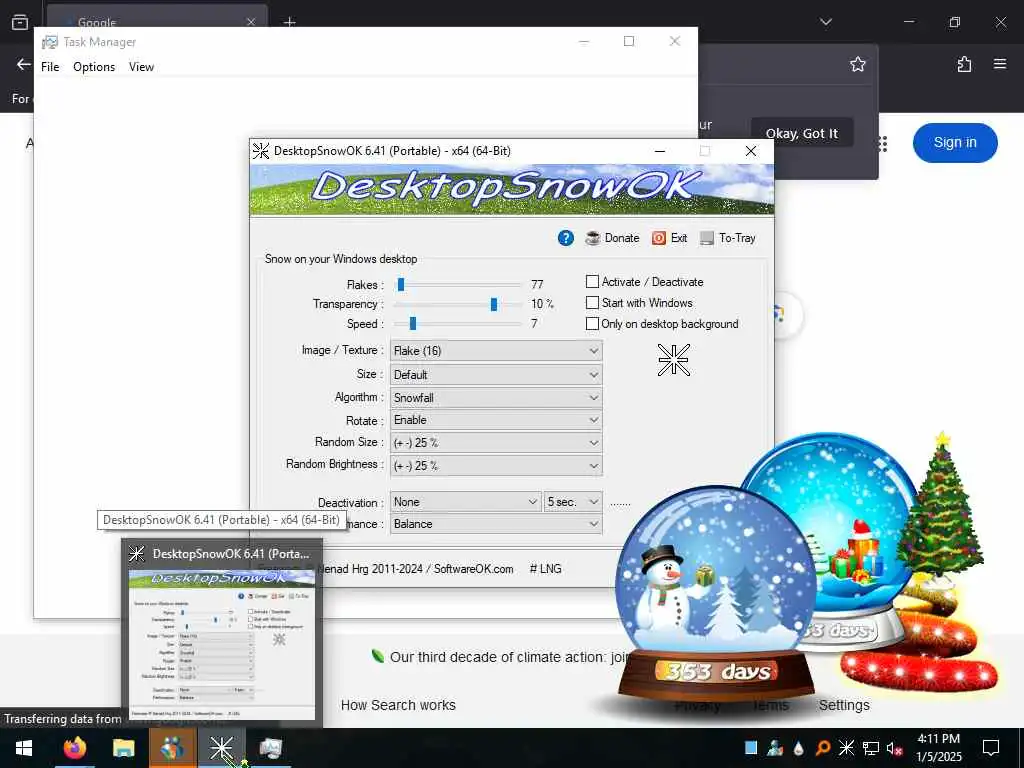
Task: Click the Okay, Got It button
Action: [x=801, y=133]
